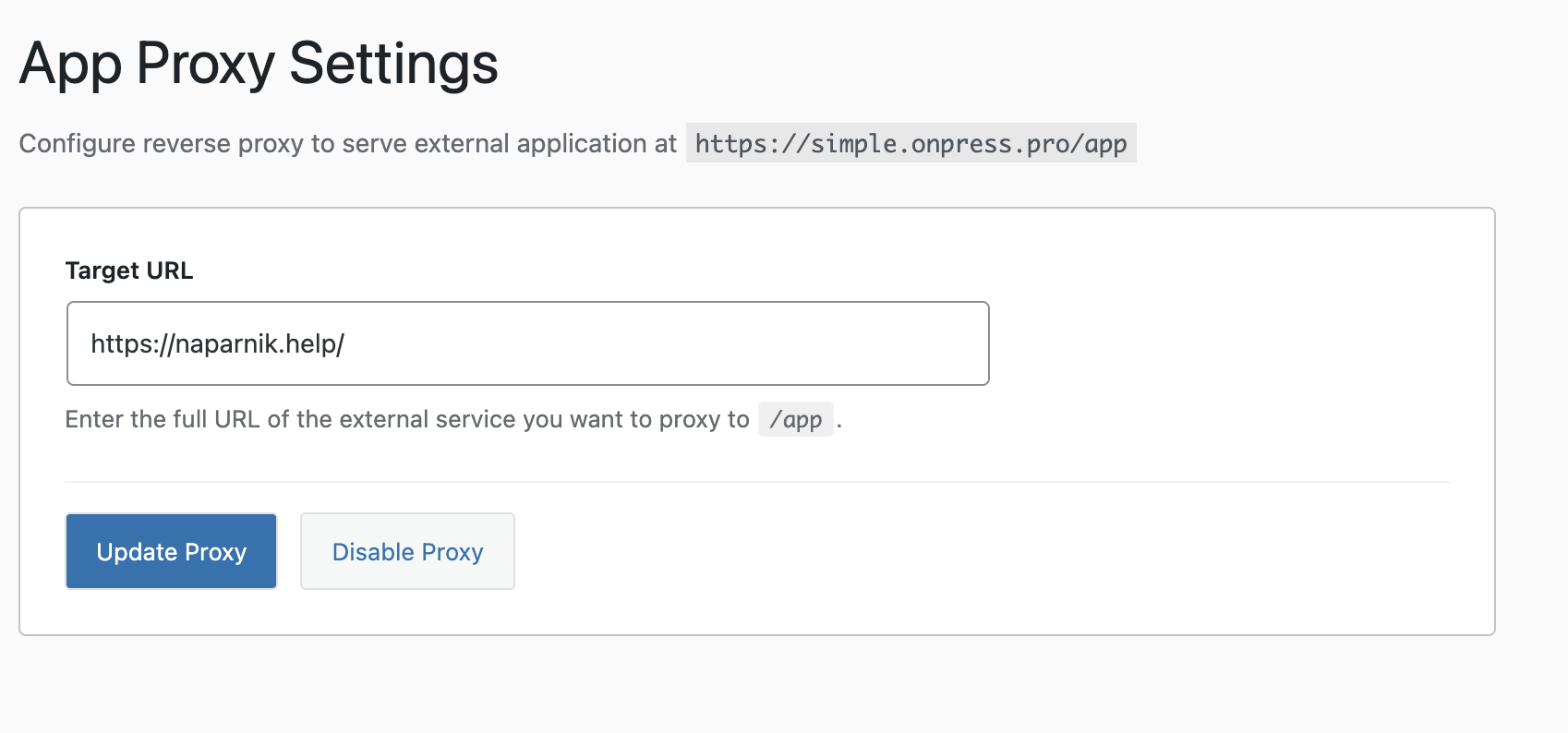Click the "simple.onpress.pro" domain in the code snippet
This screenshot has width=1568, height=733.
coord(941,143)
